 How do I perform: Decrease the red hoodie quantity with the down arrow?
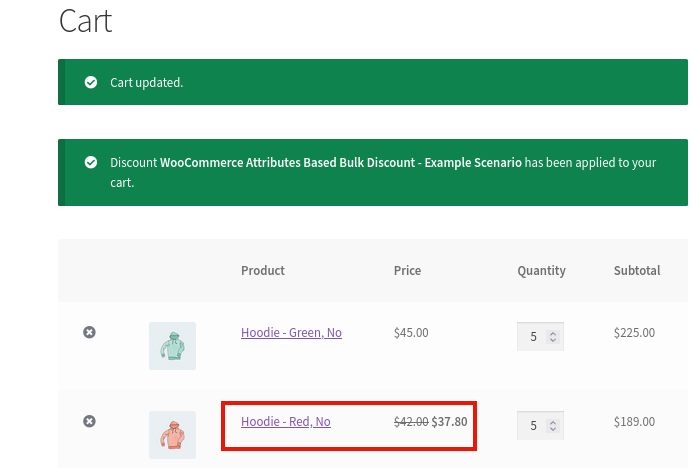[x=555, y=431]
